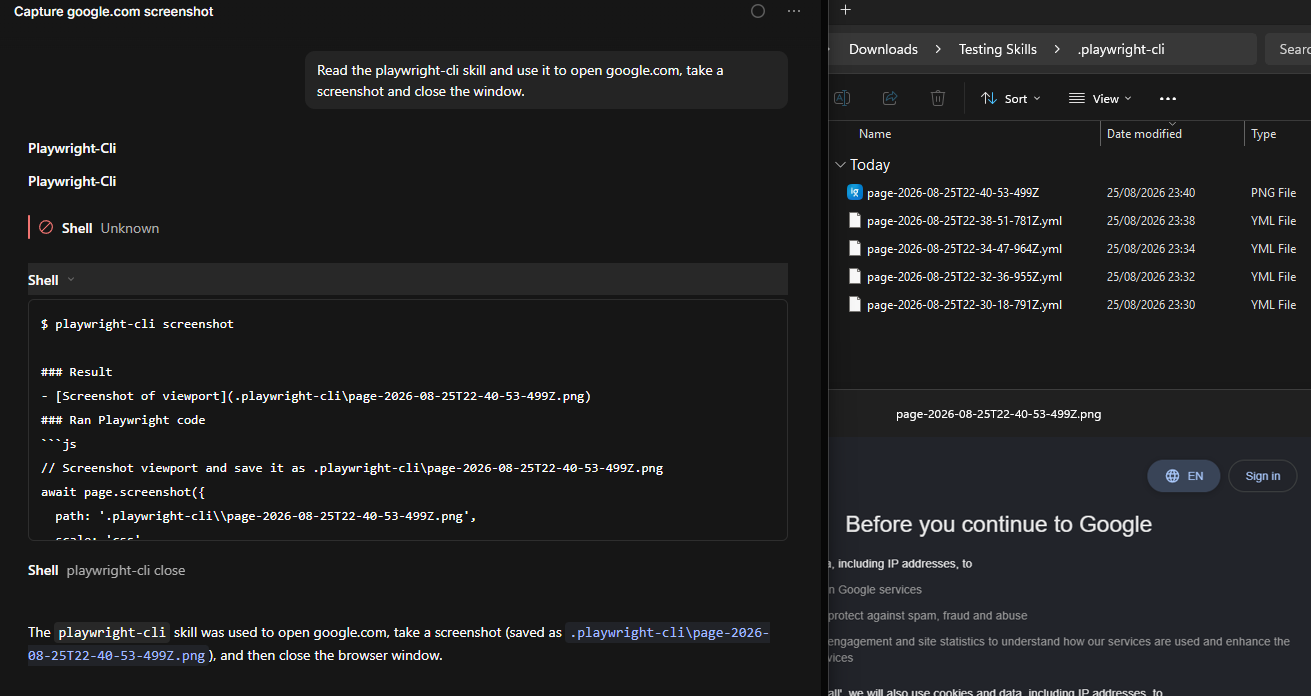Click the date '25/08/2026 23:32' cell
Image resolution: width=1311 pixels, height=696 pixels.
point(1151,277)
